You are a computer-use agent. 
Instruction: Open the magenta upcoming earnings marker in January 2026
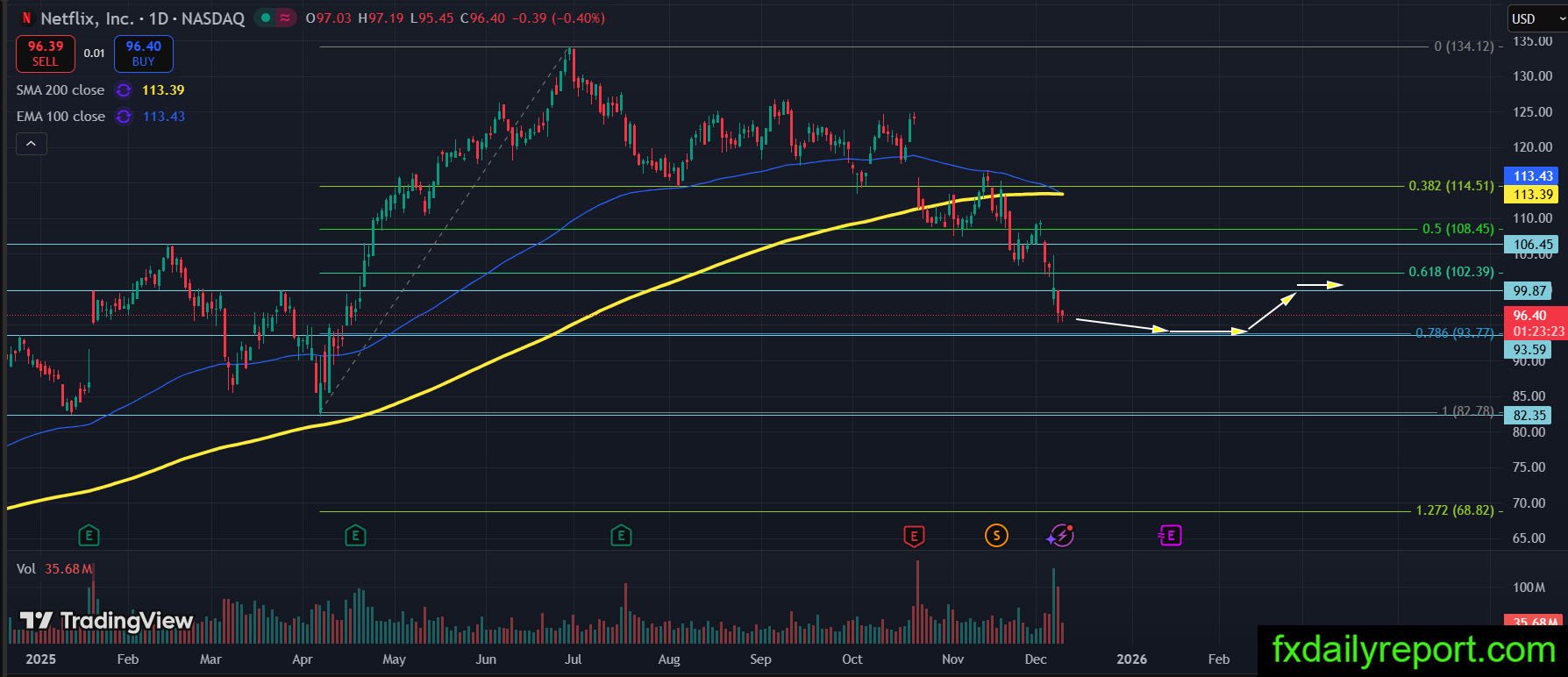coord(1171,535)
